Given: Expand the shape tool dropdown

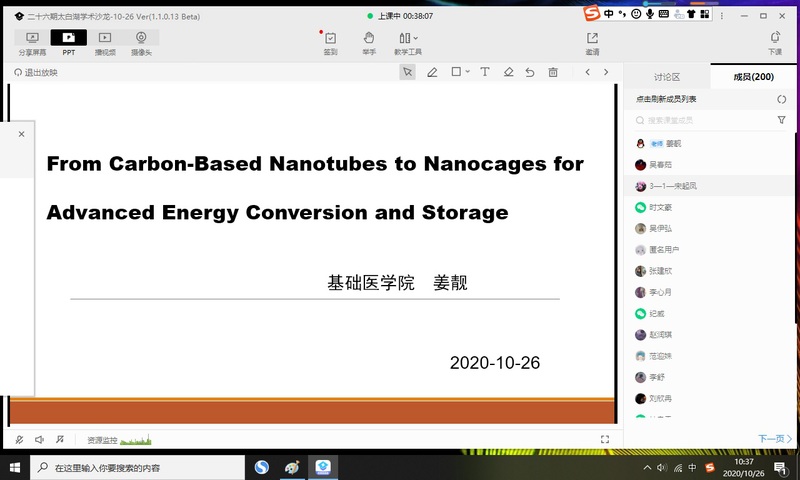Looking at the screenshot, I should coord(467,72).
